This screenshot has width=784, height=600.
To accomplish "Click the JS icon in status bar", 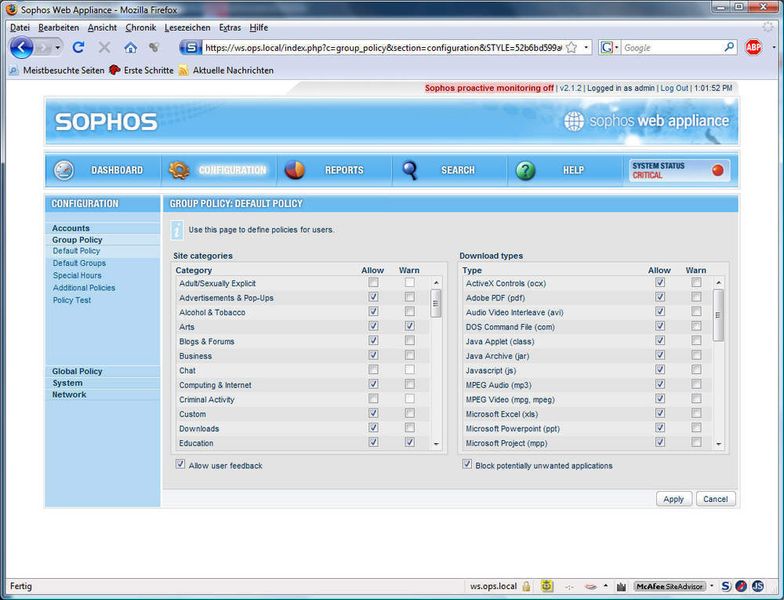I will coord(758,586).
